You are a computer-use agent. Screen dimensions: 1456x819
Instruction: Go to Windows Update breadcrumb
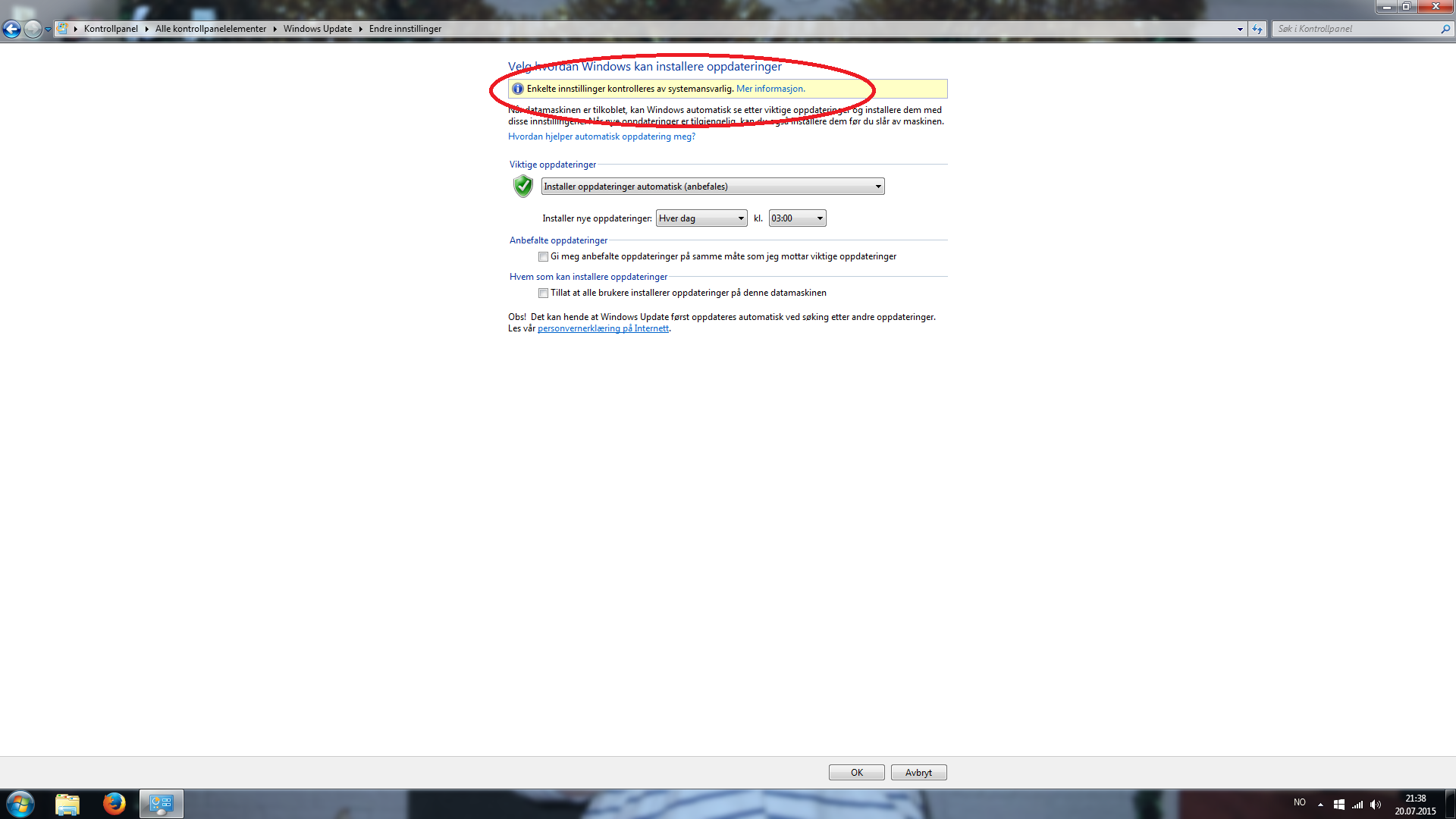coord(318,29)
